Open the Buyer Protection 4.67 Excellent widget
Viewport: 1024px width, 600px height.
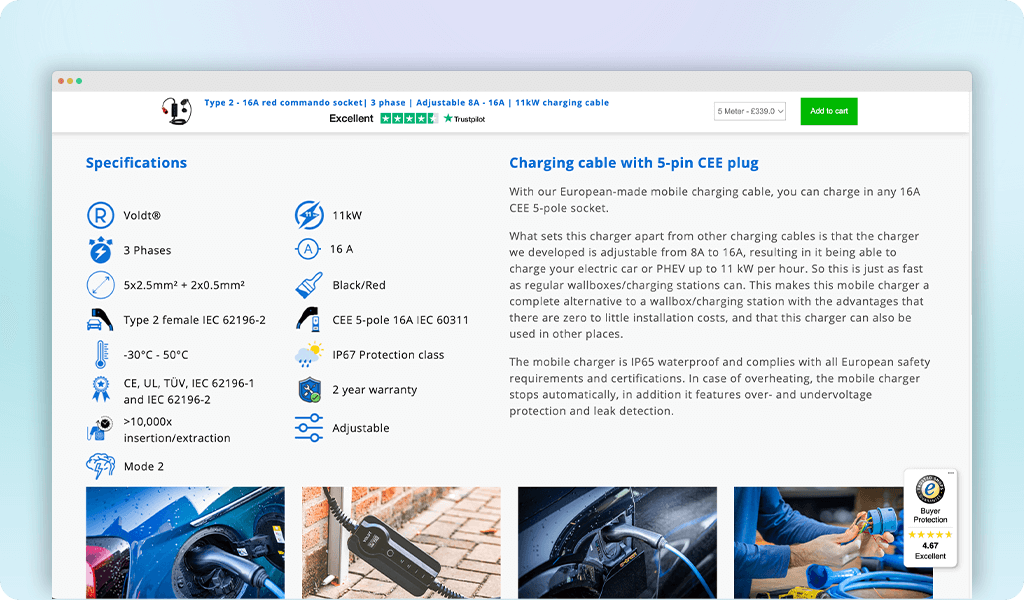[x=930, y=517]
